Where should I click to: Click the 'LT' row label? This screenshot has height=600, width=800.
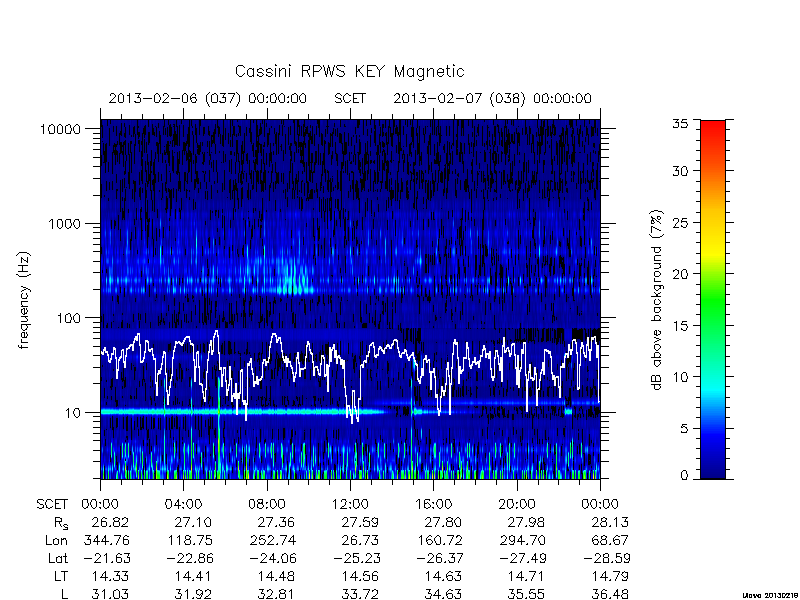(x=61, y=577)
